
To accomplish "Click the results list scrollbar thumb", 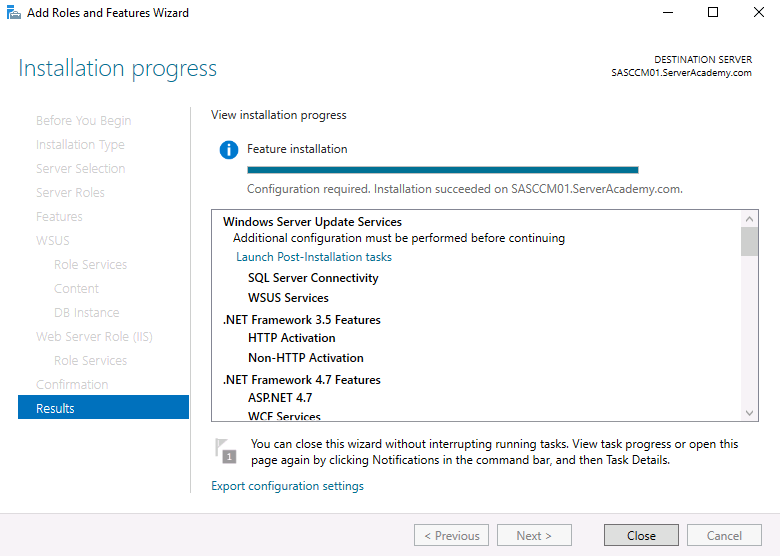I will [x=750, y=241].
